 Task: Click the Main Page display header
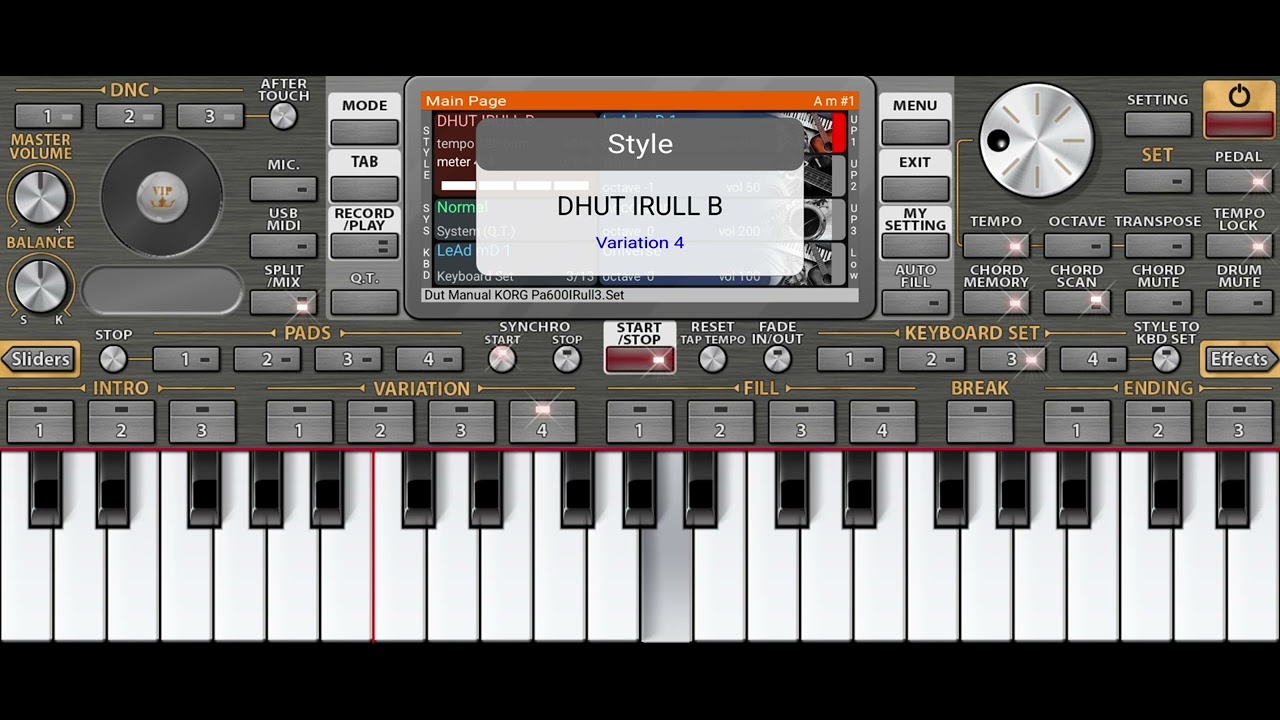coord(640,101)
